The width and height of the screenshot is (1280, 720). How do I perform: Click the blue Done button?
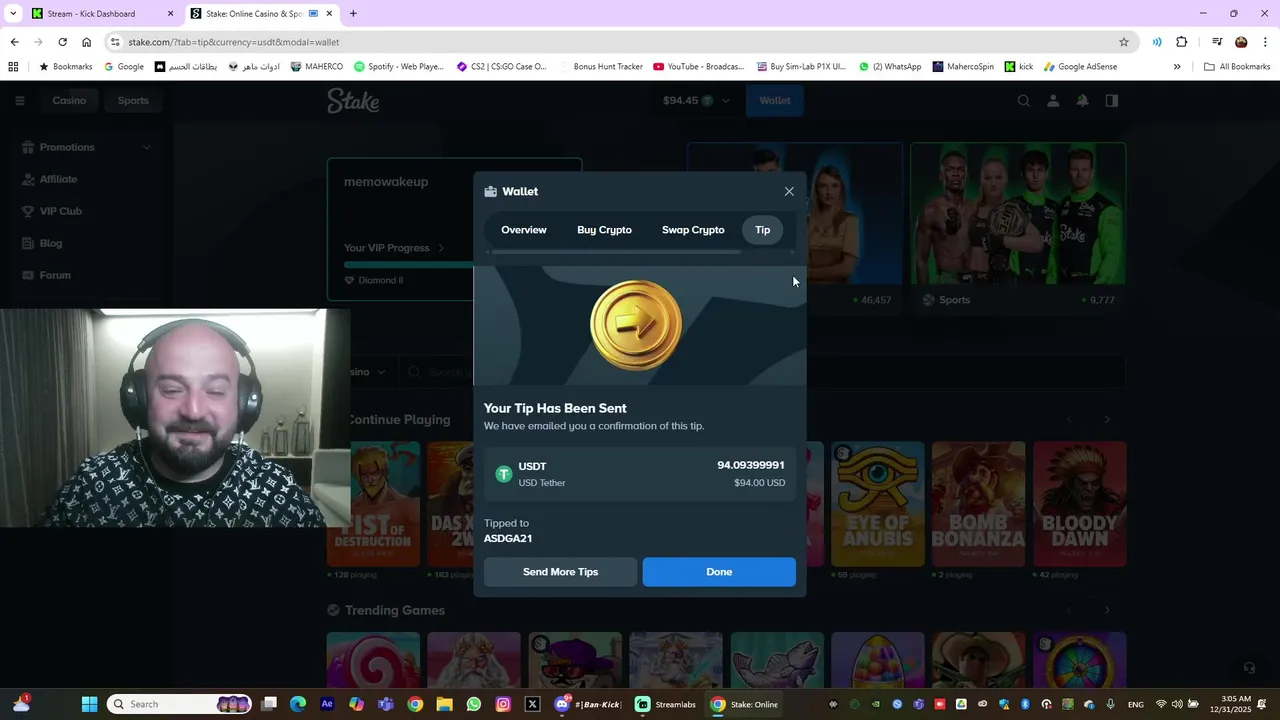coord(719,572)
